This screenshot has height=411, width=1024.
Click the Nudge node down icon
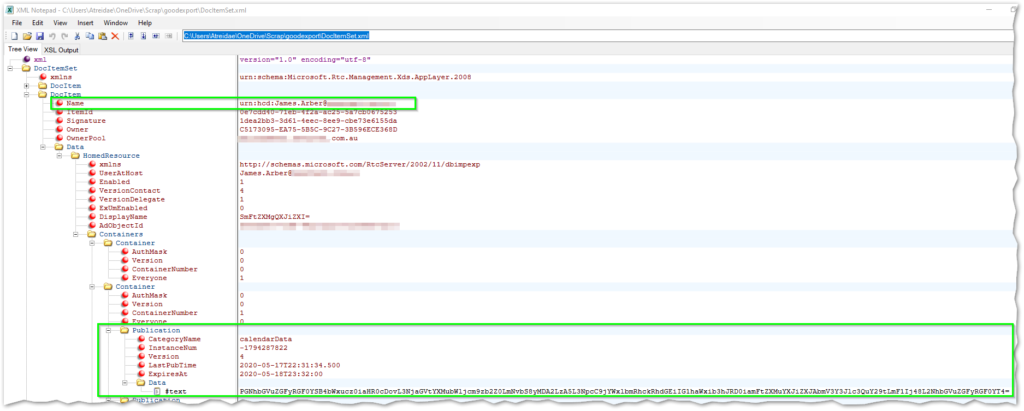tap(144, 36)
